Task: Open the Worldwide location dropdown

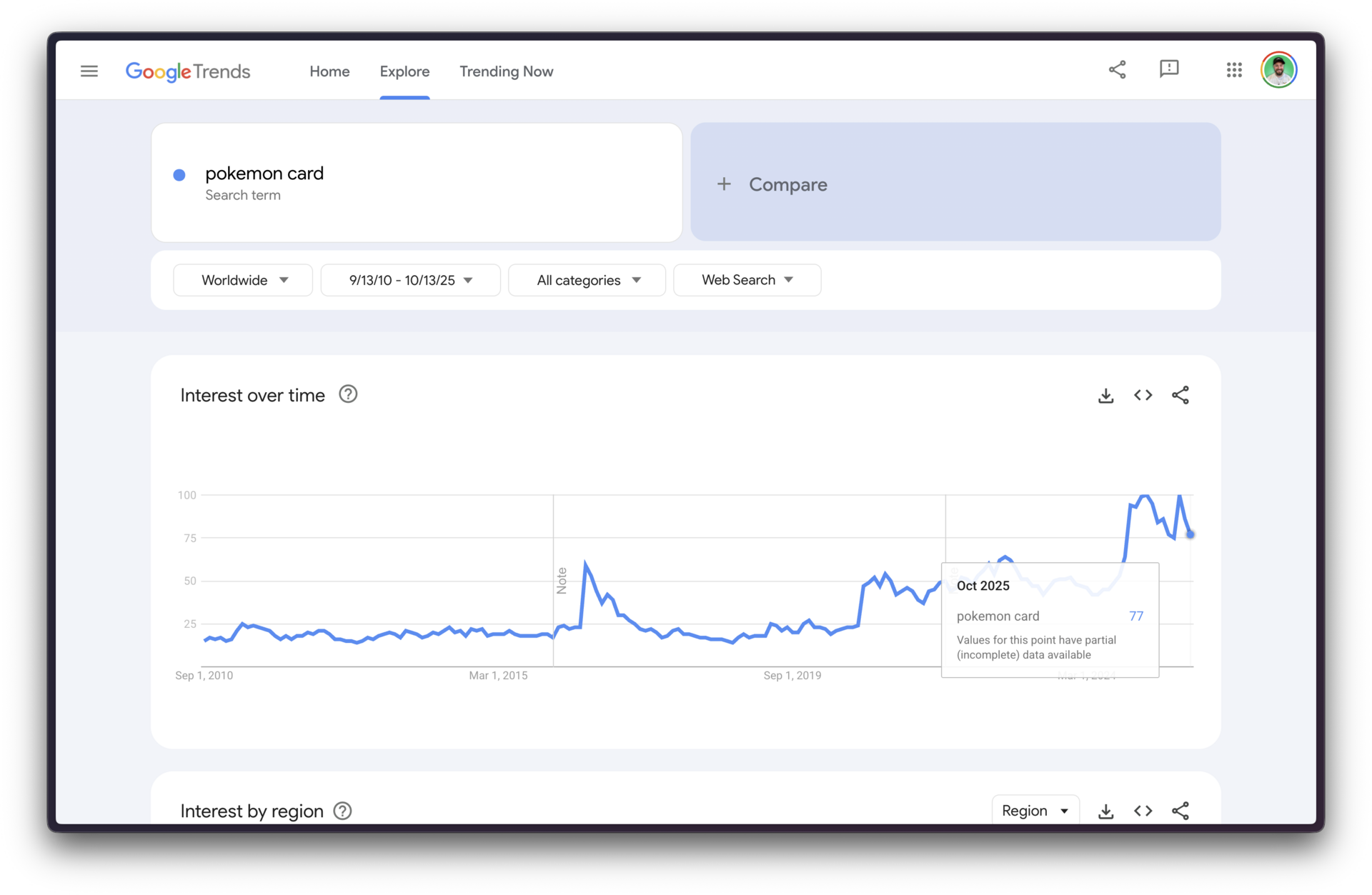Action: click(242, 280)
